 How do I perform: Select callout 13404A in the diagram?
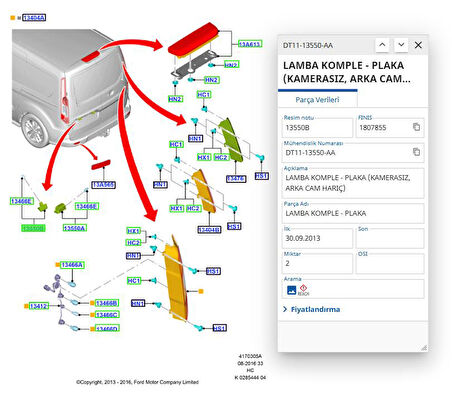(34, 18)
